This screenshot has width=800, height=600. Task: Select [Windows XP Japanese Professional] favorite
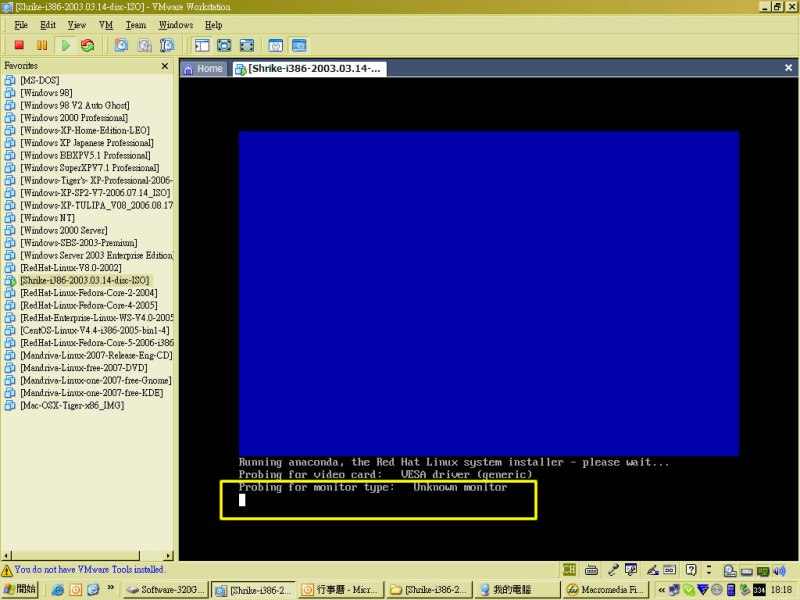(87, 143)
